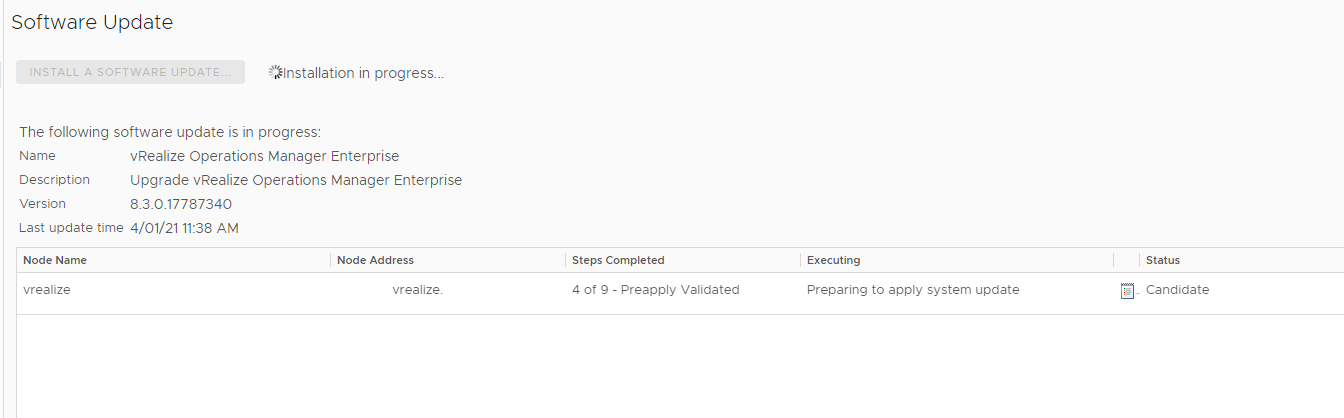Viewport: 1344px width, 418px height.
Task: Click the '4 of 9 - Preapply Validated' cell
Action: pos(655,290)
